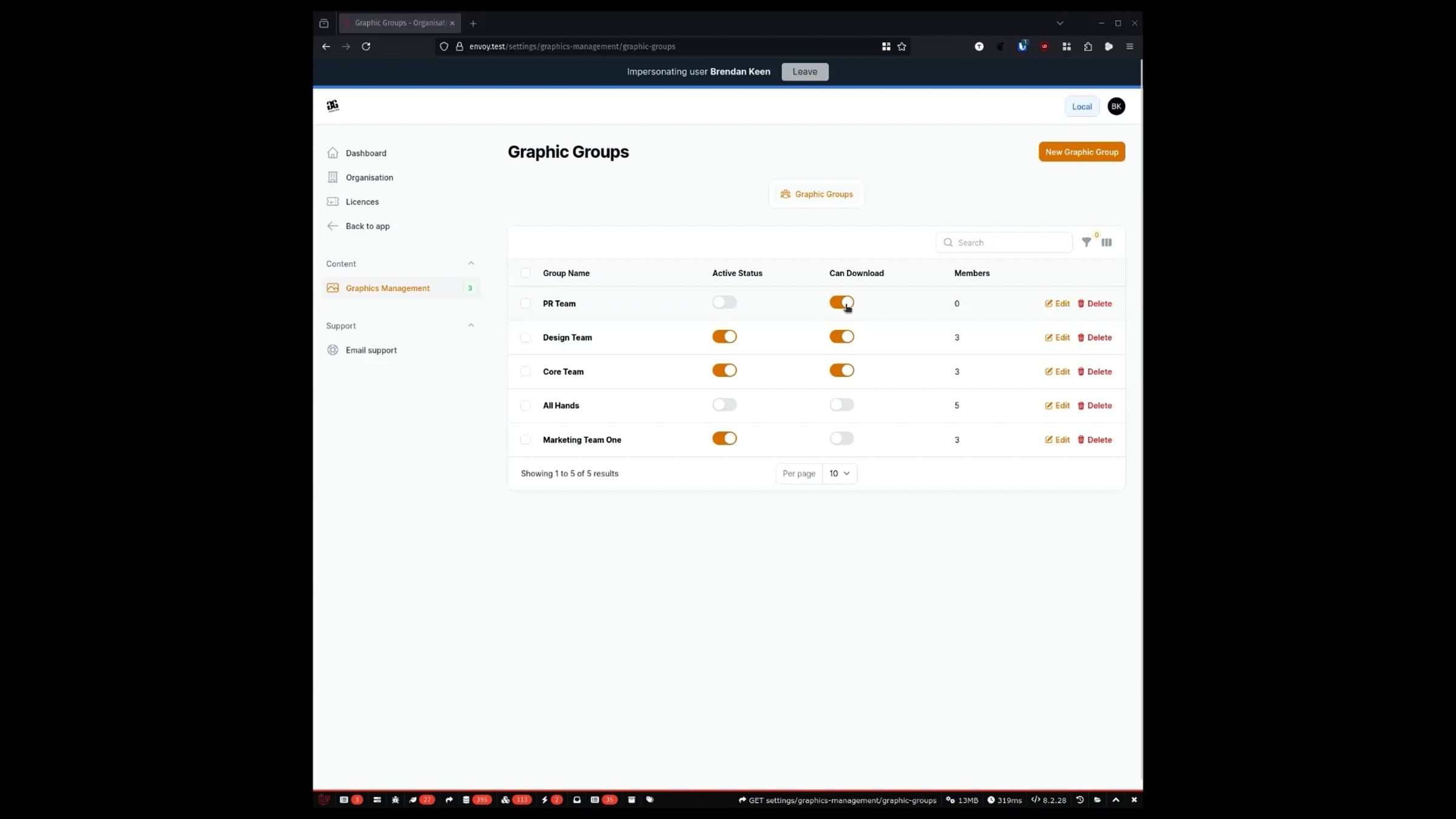The image size is (1456, 819).
Task: Collapse the Support sidebar section
Action: [471, 325]
